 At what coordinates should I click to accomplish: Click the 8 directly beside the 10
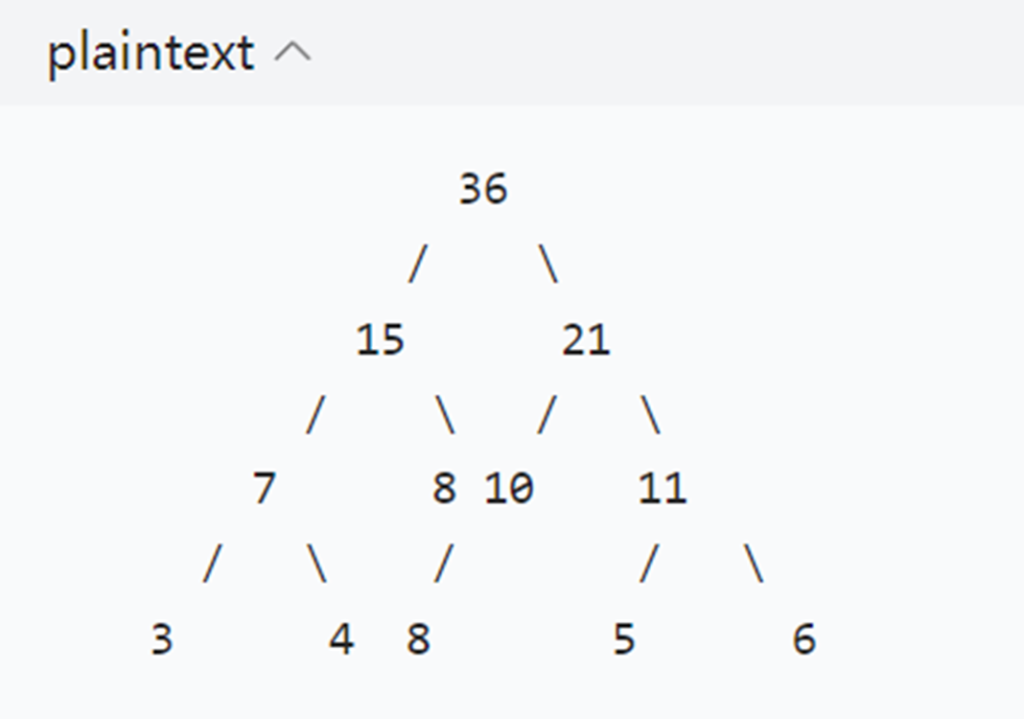444,488
